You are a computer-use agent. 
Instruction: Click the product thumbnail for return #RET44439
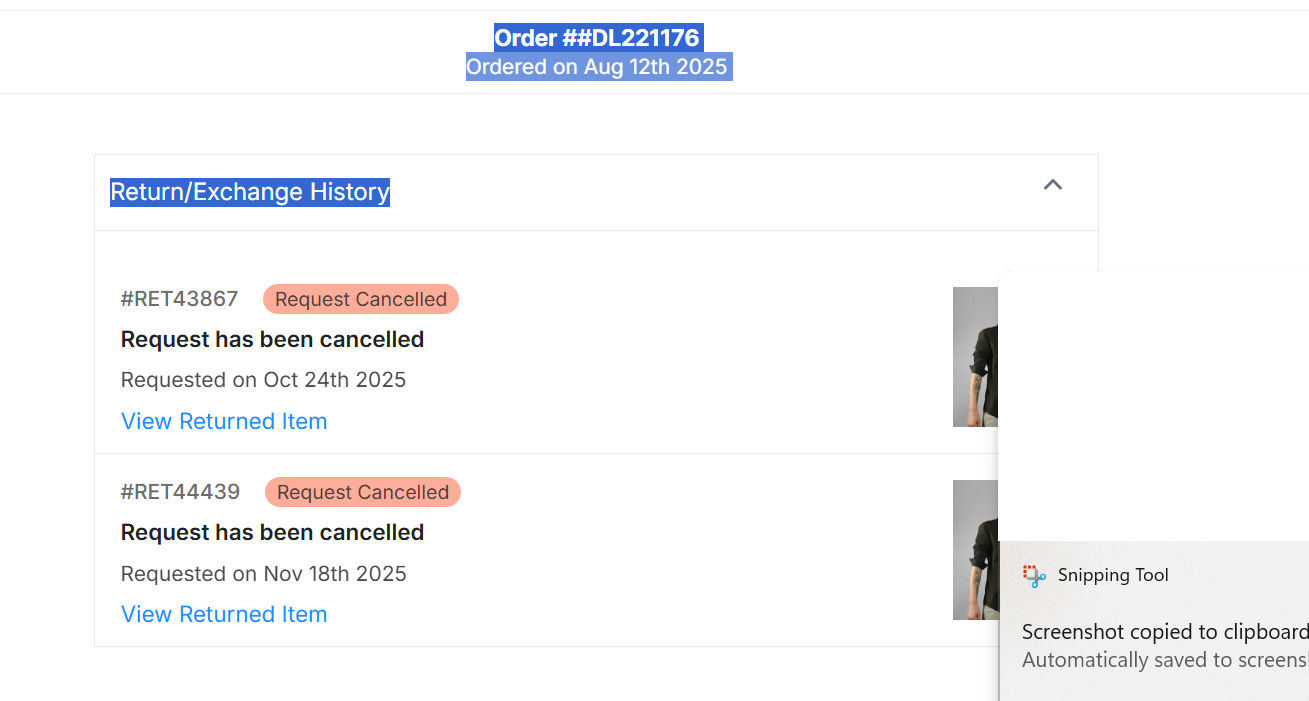click(x=975, y=550)
